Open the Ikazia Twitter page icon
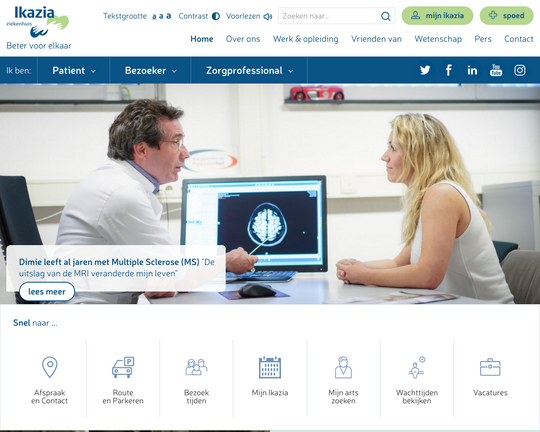The image size is (540, 432). click(x=425, y=70)
